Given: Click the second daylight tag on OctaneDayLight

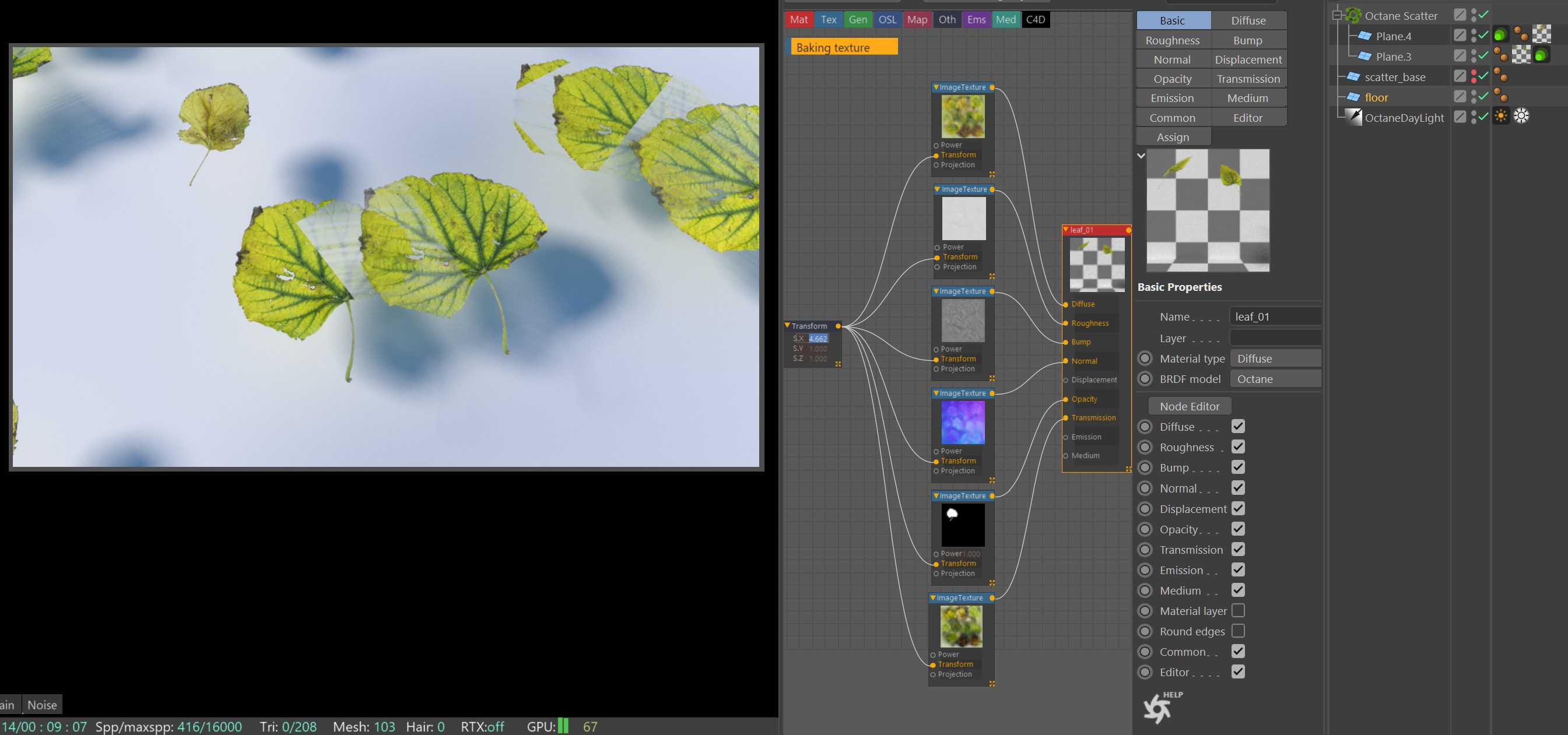Looking at the screenshot, I should coord(1521,116).
